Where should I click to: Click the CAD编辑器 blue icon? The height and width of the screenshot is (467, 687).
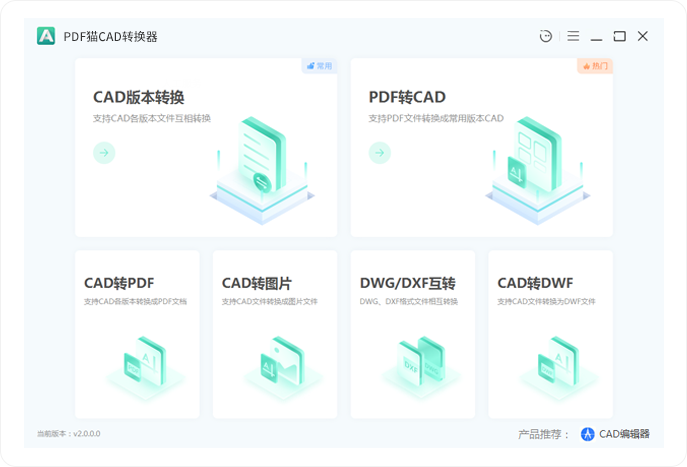(588, 434)
